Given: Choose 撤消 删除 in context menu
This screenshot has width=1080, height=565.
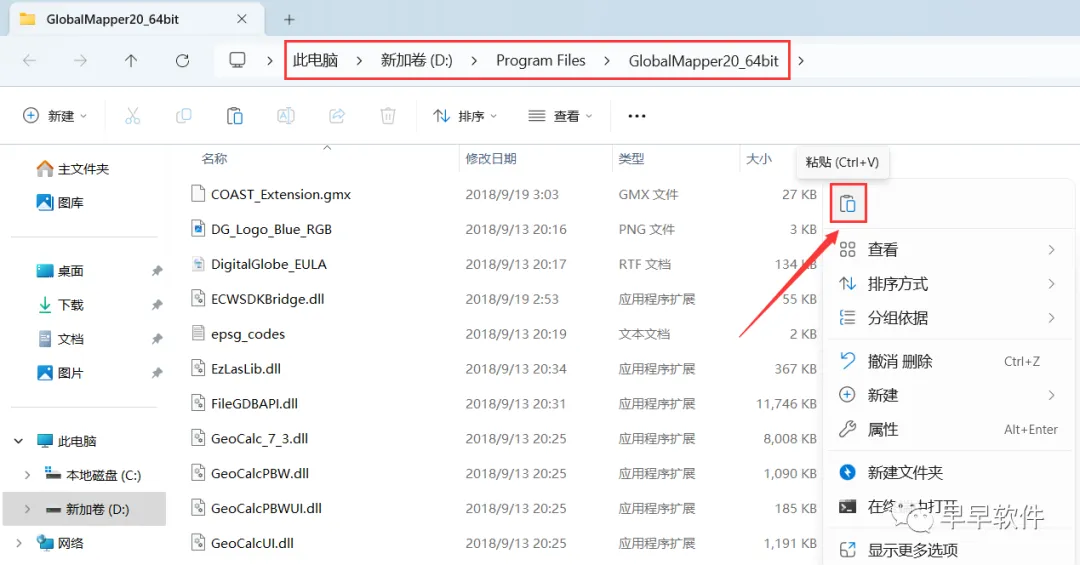Looking at the screenshot, I should coord(948,361).
